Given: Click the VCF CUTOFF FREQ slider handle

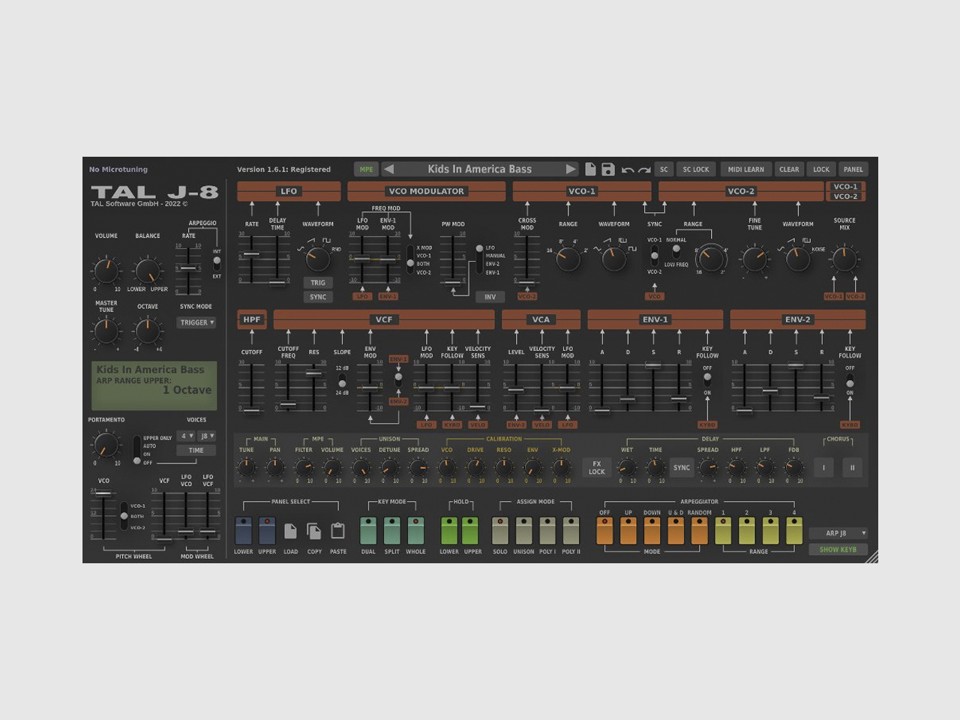Looking at the screenshot, I should pyautogui.click(x=288, y=404).
